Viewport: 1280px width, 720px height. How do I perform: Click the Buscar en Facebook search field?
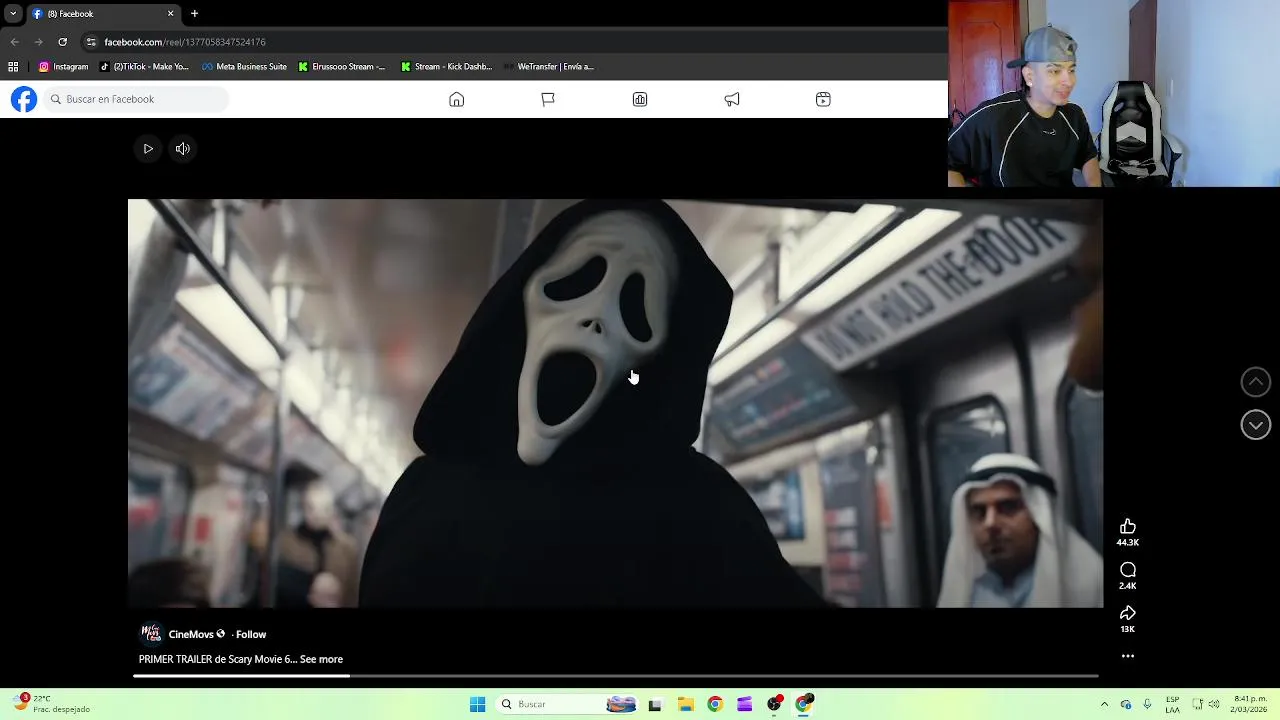[x=136, y=99]
